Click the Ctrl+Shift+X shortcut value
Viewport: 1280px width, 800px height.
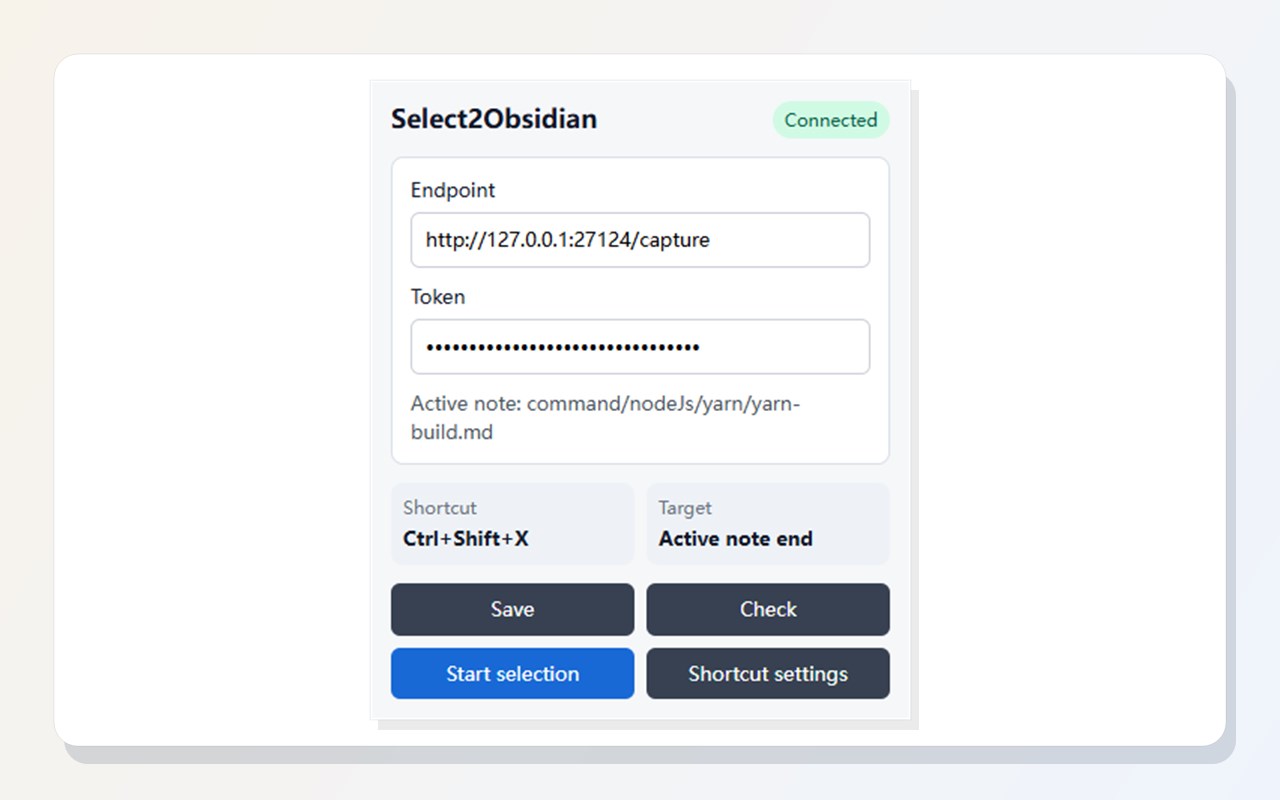[466, 539]
